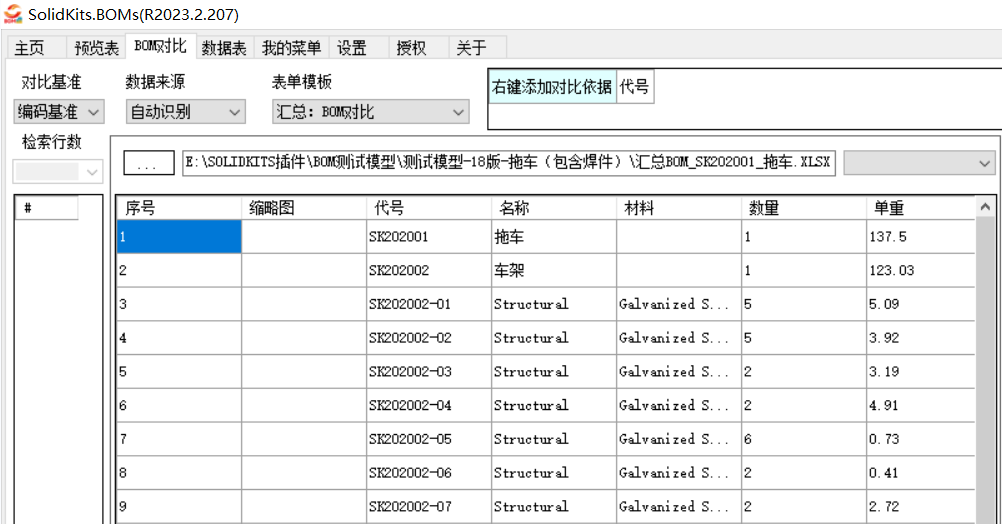Click the table scrollbar up arrow
The width and height of the screenshot is (1002, 524).
coord(985,206)
